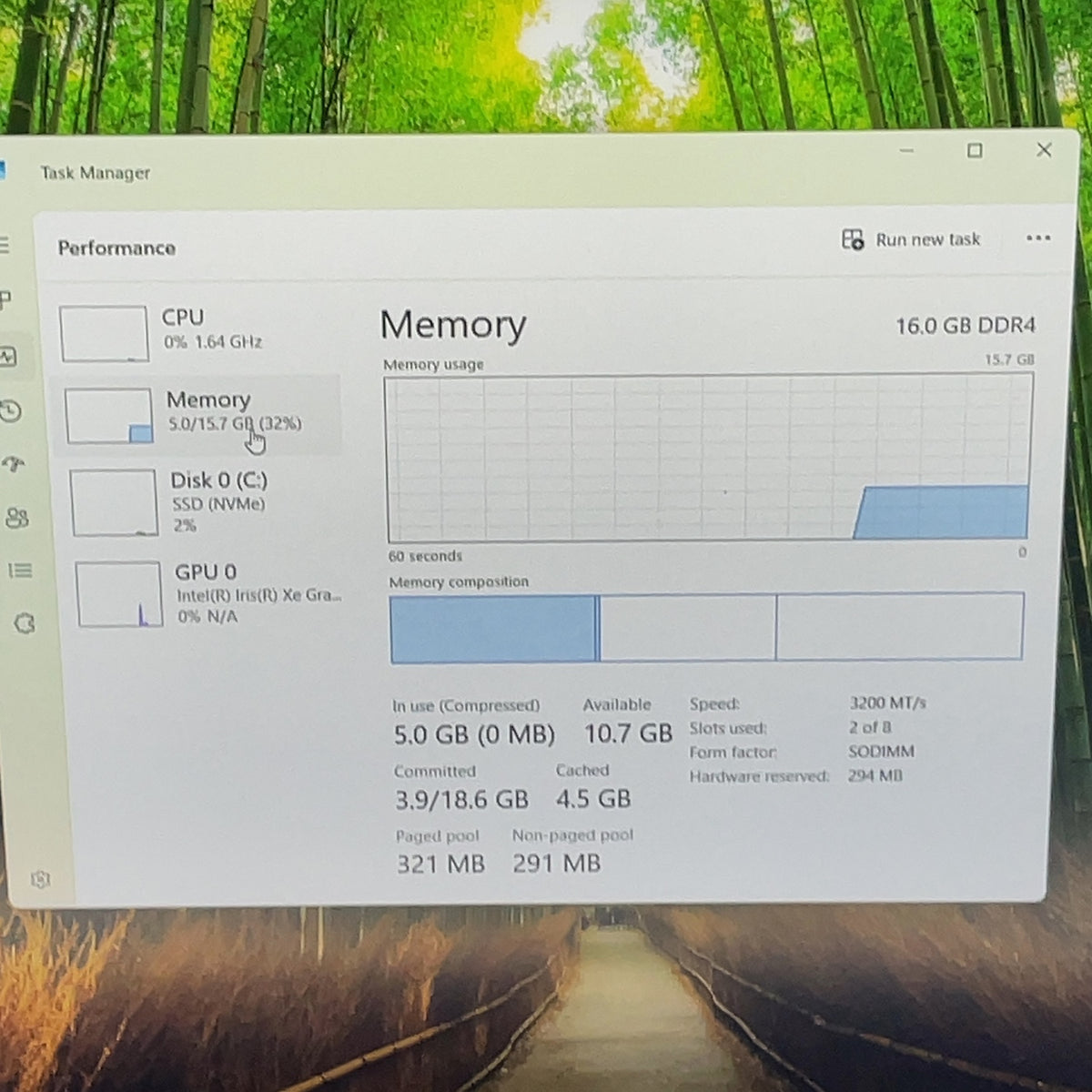The image size is (1092, 1092).
Task: Click the Disk 0 mini graph thumbnail
Action: tap(114, 502)
